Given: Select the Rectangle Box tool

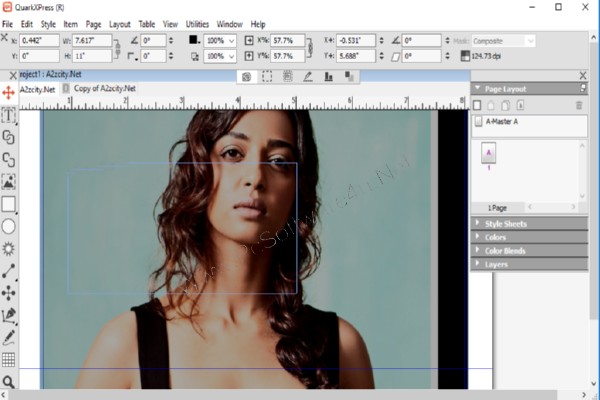Looking at the screenshot, I should click(8, 204).
